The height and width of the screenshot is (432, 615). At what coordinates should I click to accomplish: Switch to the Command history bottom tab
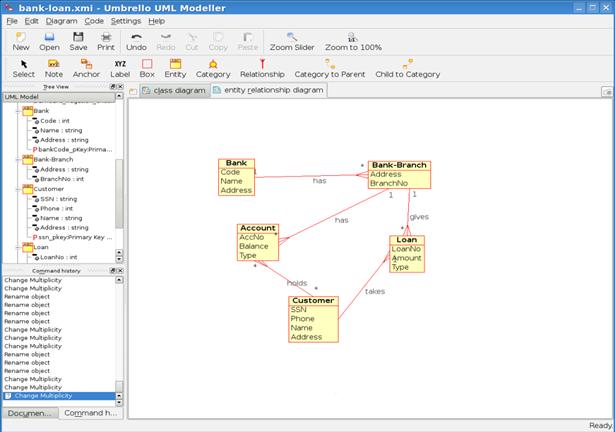pos(91,413)
